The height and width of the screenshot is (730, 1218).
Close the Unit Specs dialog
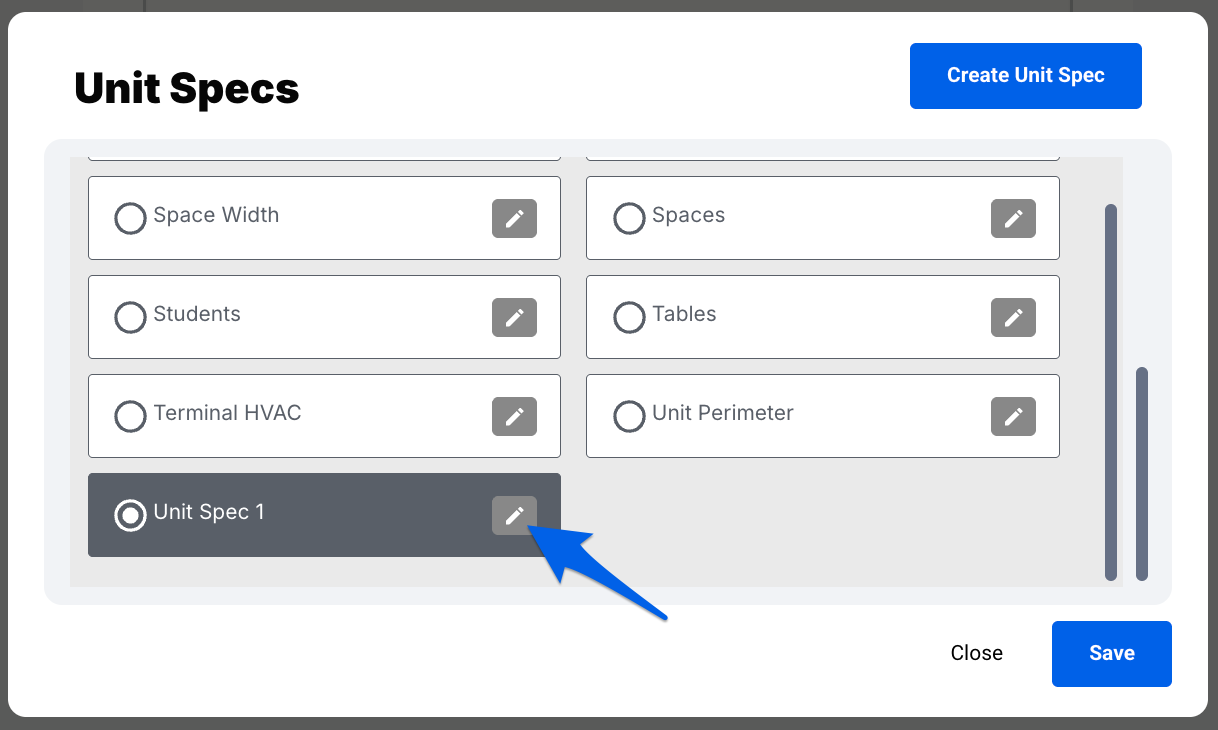[976, 653]
